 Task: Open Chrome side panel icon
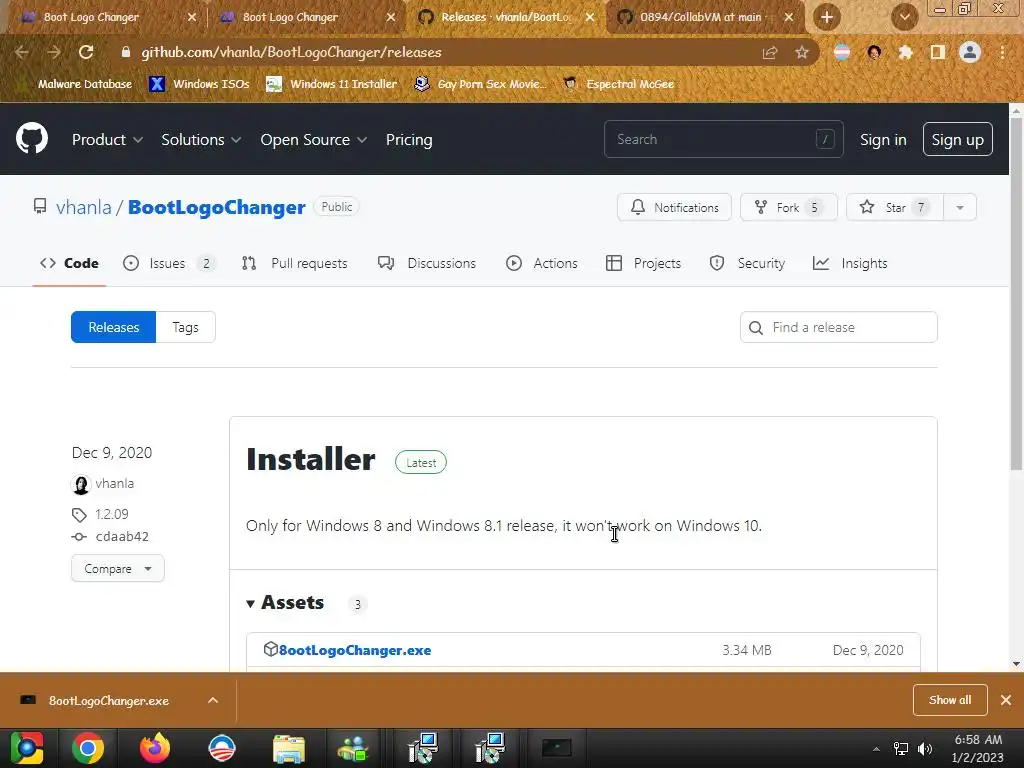938,52
